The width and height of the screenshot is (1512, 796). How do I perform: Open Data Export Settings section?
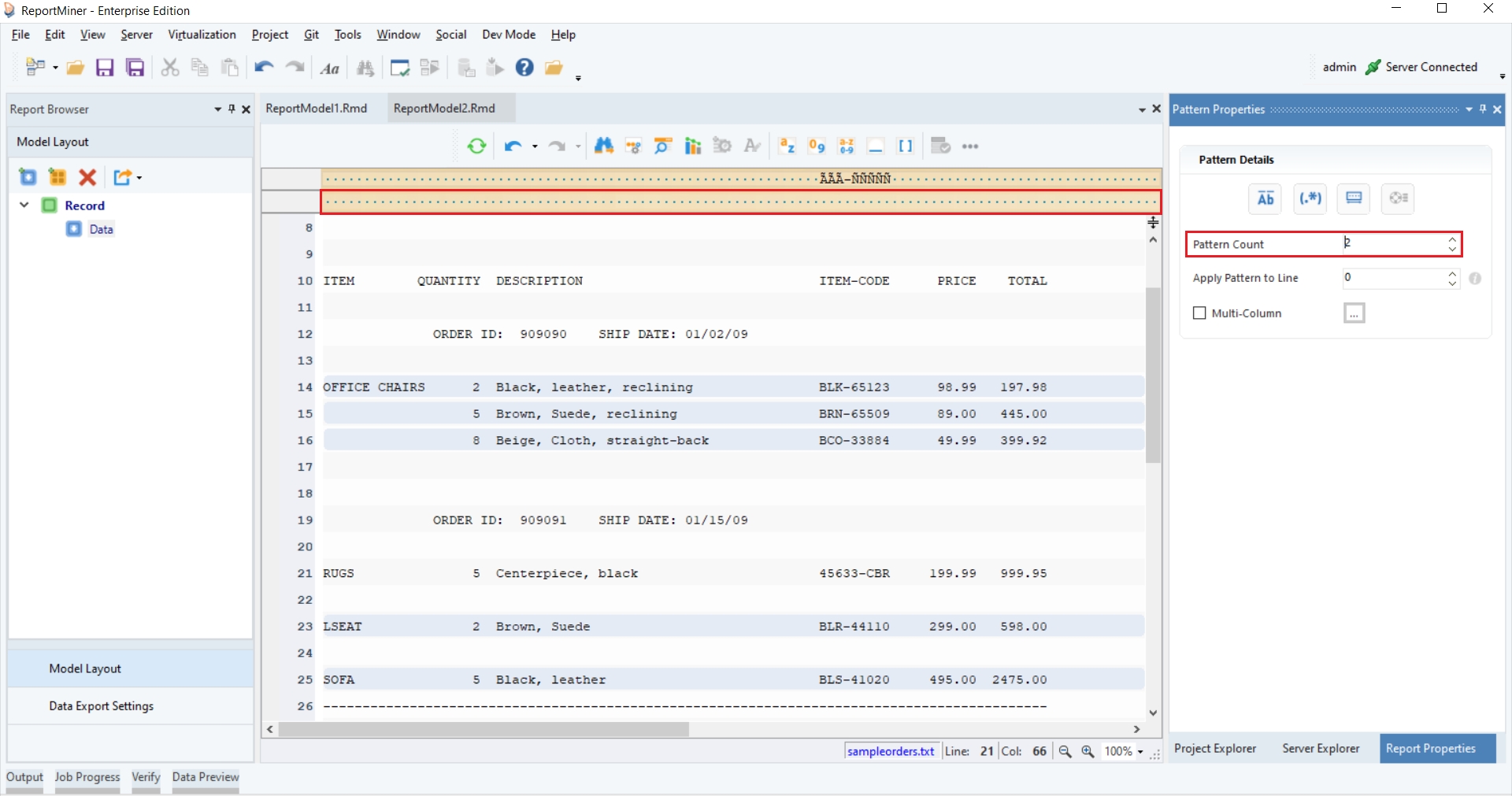(101, 706)
